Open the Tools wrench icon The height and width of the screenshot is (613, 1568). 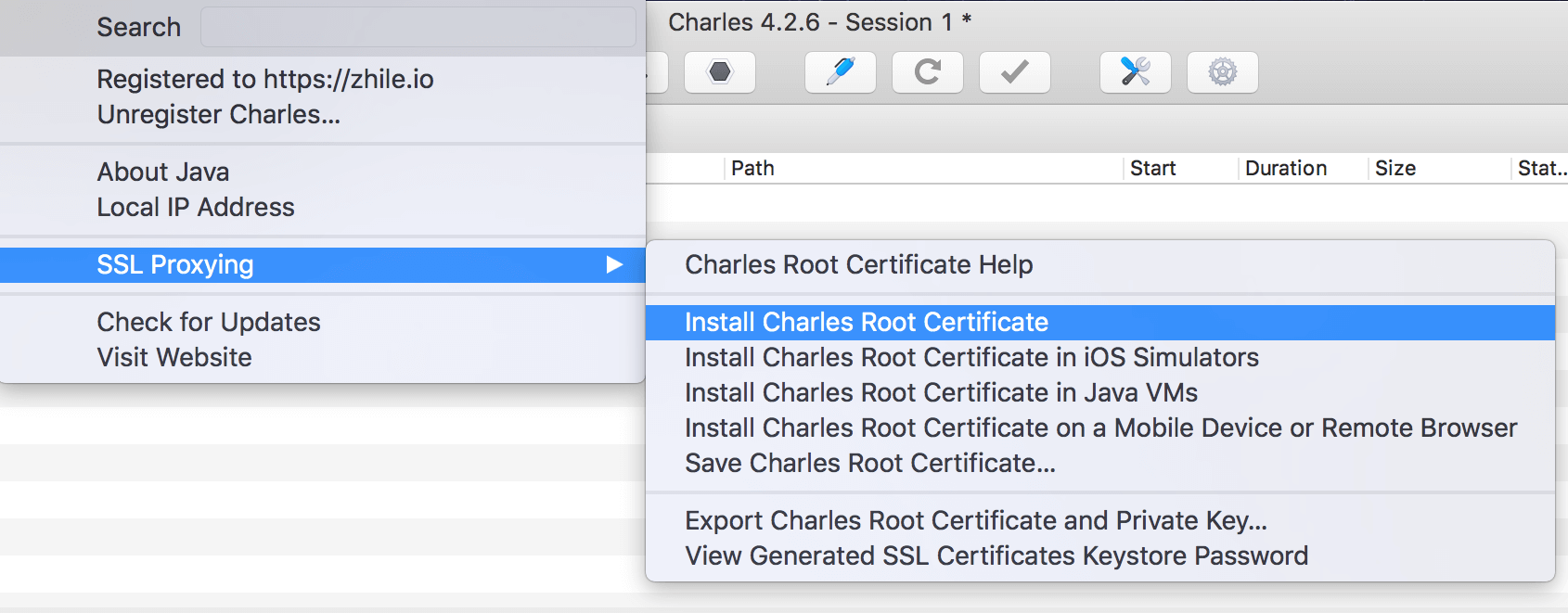coord(1136,72)
